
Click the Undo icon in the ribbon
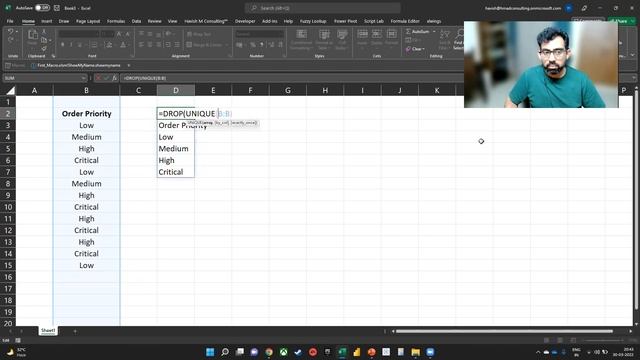11,31
